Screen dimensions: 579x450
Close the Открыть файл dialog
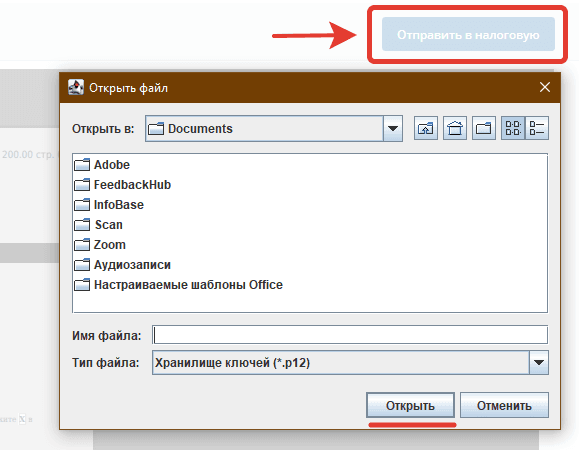545,87
